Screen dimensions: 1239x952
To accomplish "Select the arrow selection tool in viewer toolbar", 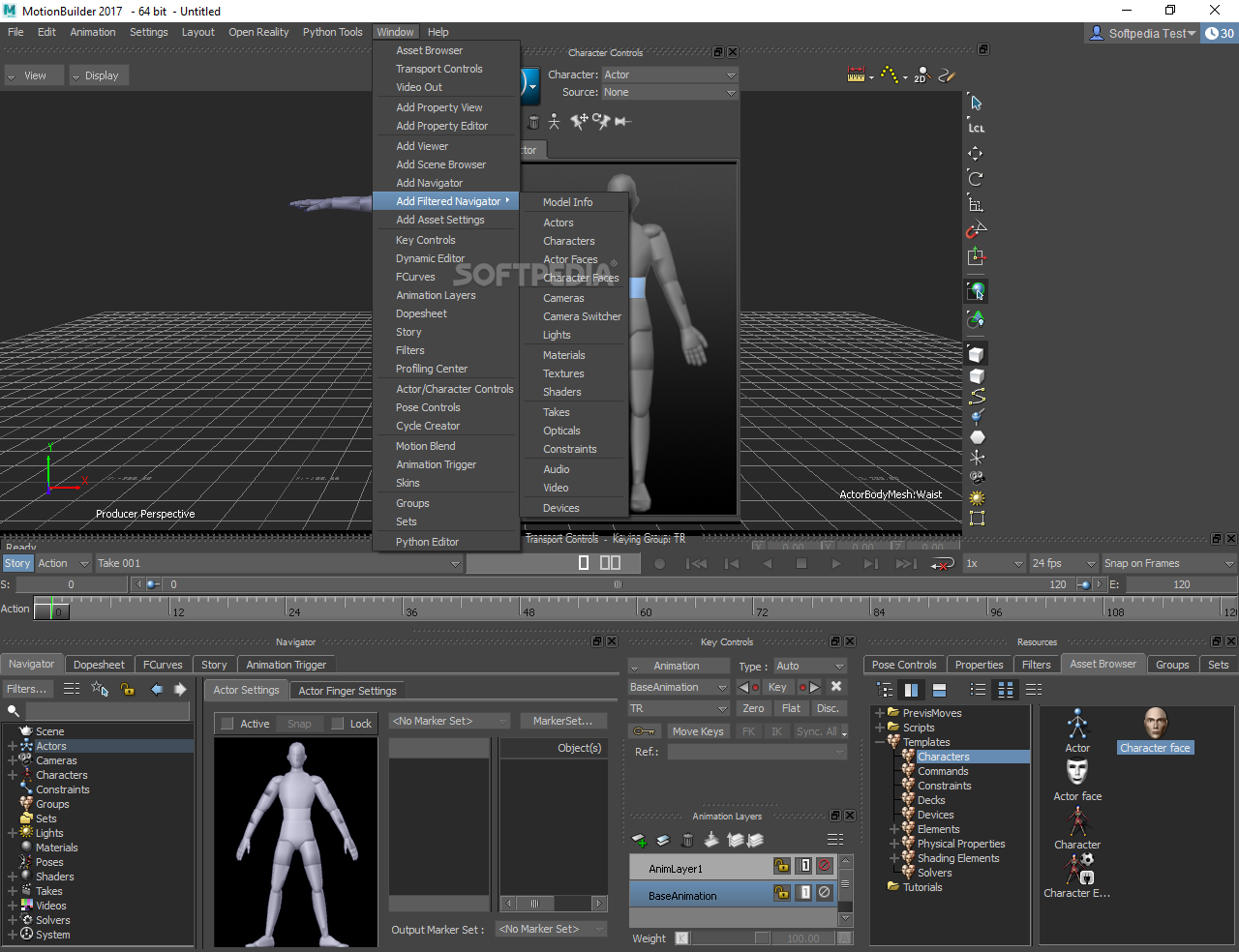I will [976, 103].
